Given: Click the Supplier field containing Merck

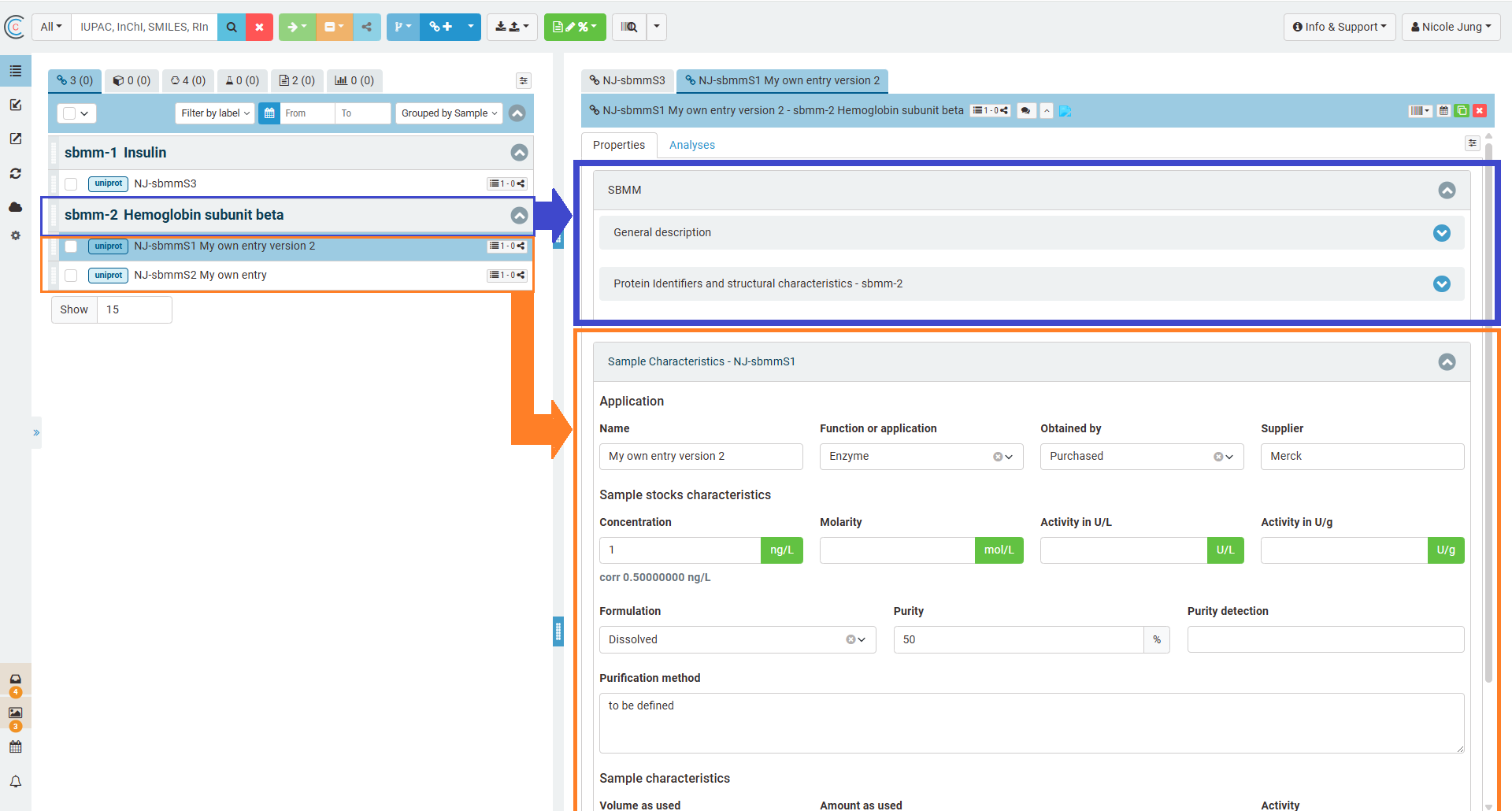Looking at the screenshot, I should pos(1362,457).
